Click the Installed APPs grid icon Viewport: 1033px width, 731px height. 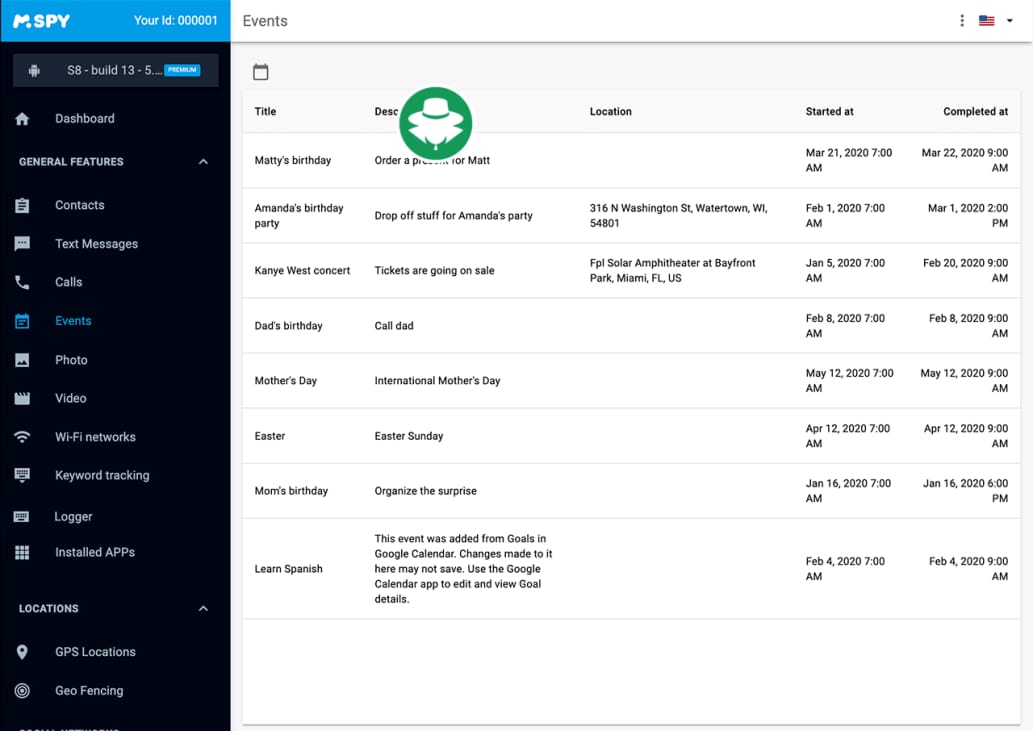click(22, 552)
